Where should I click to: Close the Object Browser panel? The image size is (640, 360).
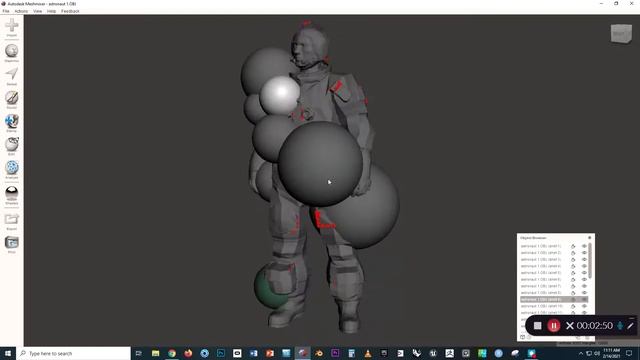[x=589, y=238]
